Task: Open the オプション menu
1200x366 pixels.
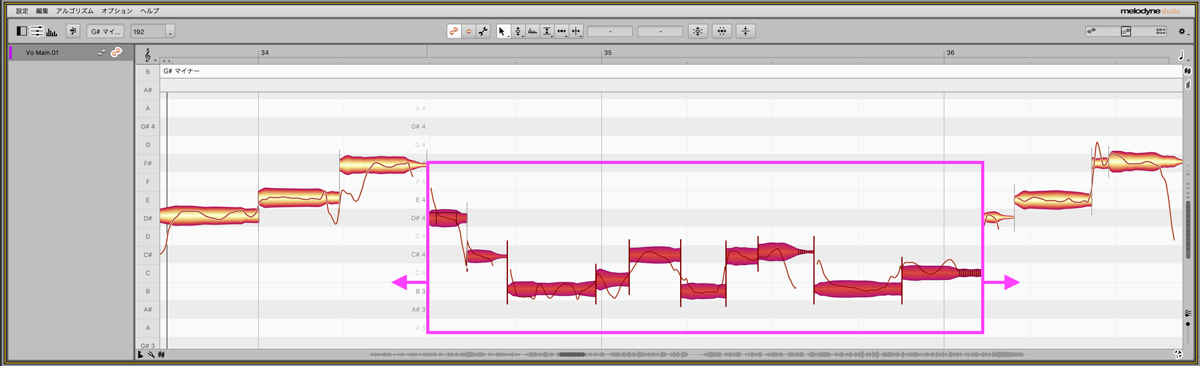Action: [x=117, y=10]
